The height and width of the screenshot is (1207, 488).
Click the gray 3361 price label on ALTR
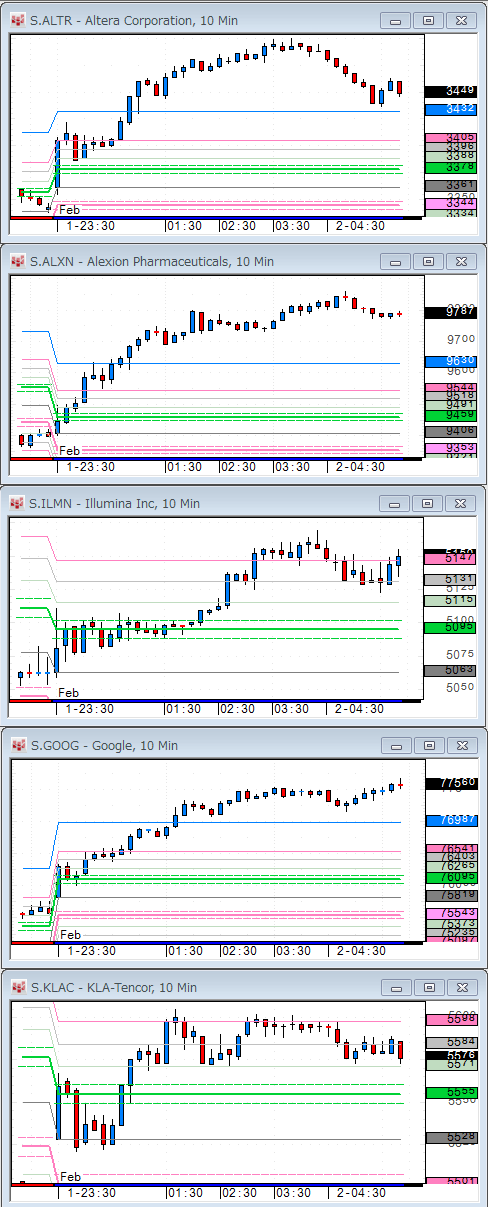coord(451,185)
